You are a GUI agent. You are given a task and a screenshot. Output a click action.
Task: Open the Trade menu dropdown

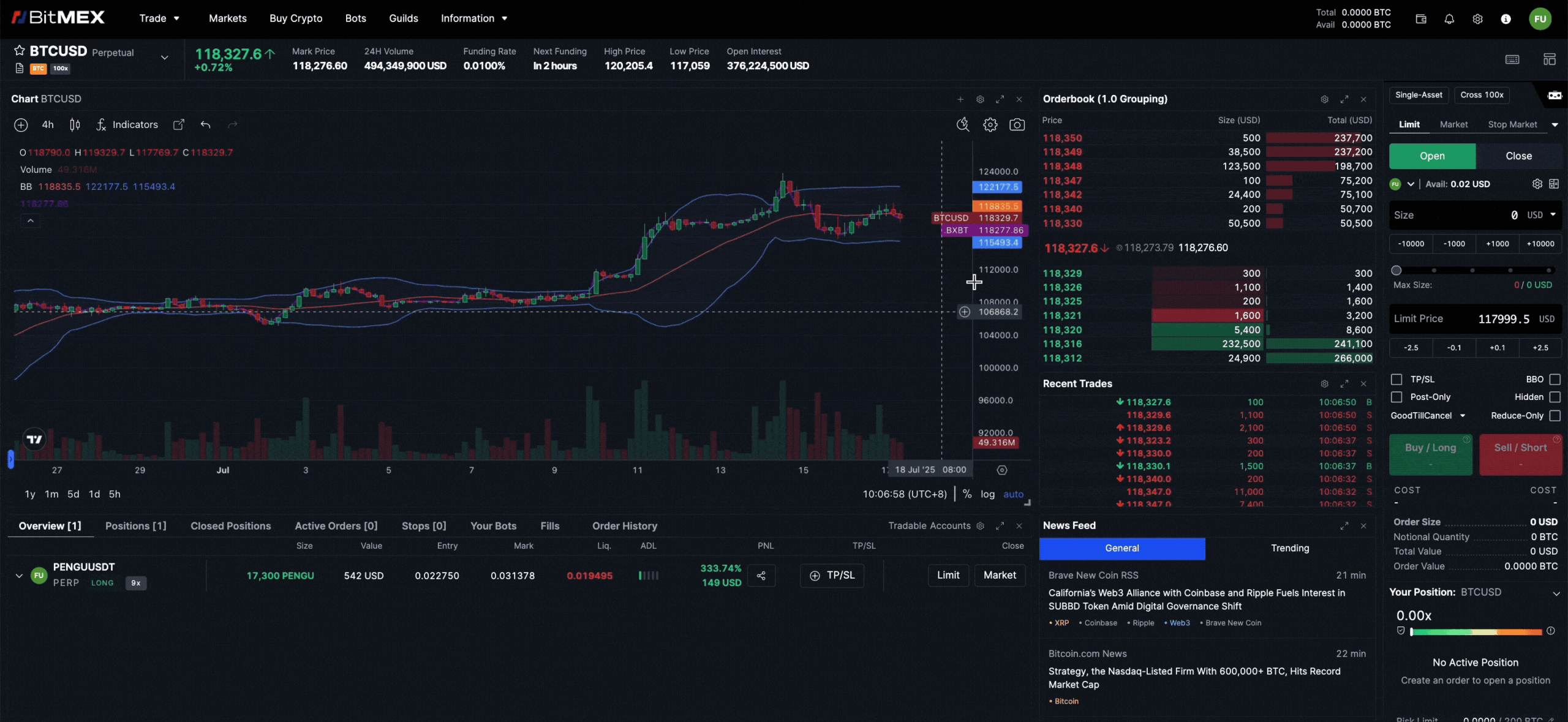tap(159, 18)
